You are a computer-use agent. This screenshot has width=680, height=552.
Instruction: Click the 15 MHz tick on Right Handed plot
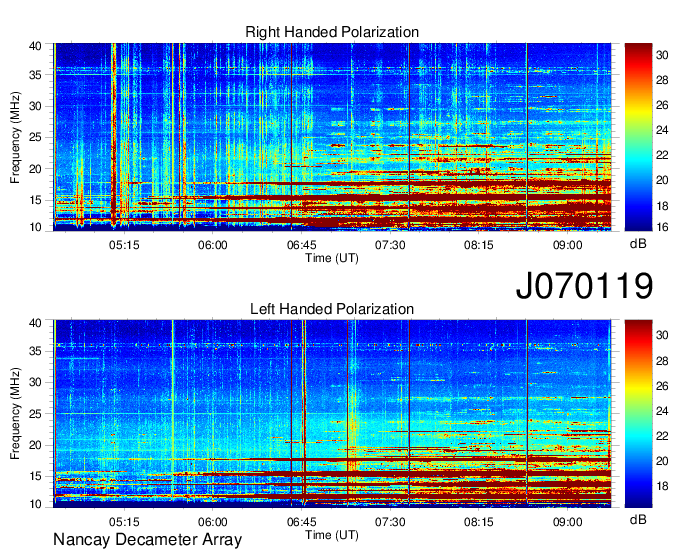click(x=35, y=200)
